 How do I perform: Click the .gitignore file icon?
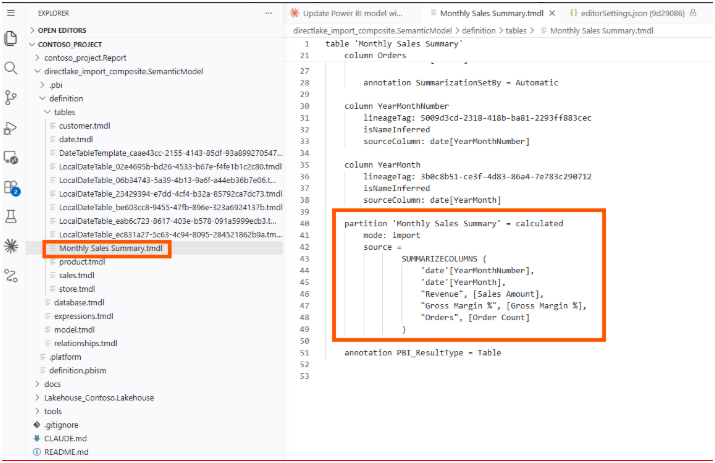pos(37,425)
